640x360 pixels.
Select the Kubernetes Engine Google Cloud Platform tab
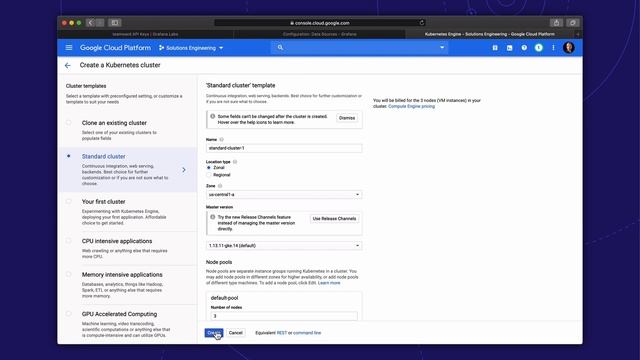pos(489,34)
